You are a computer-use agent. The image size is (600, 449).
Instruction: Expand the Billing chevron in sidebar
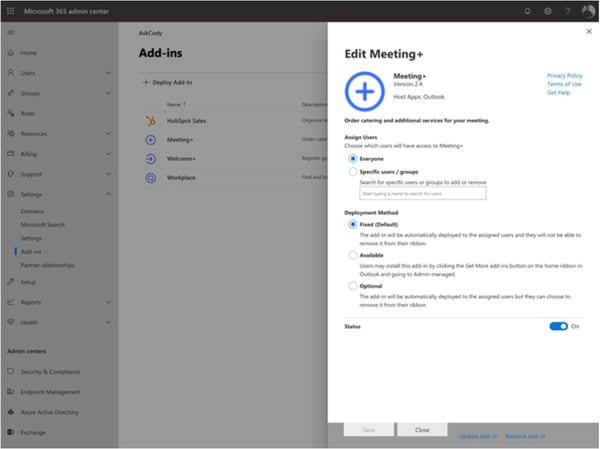click(109, 153)
